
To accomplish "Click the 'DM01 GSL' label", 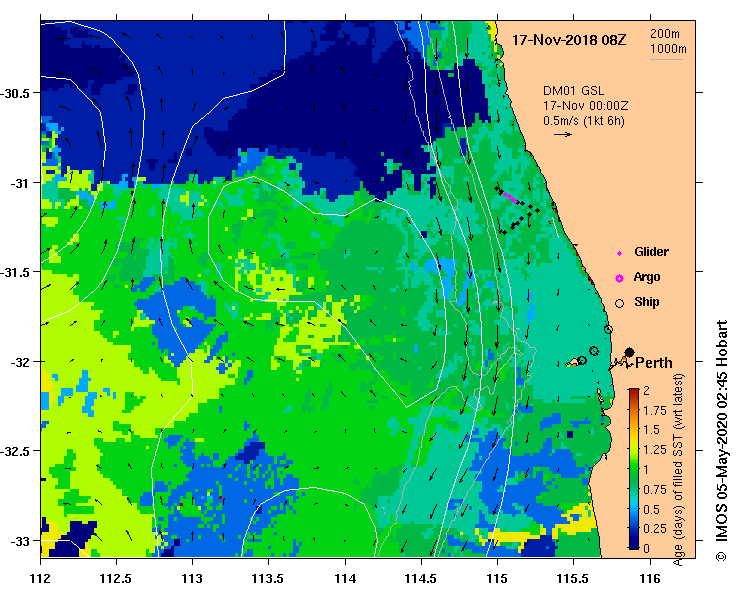I will tap(573, 90).
